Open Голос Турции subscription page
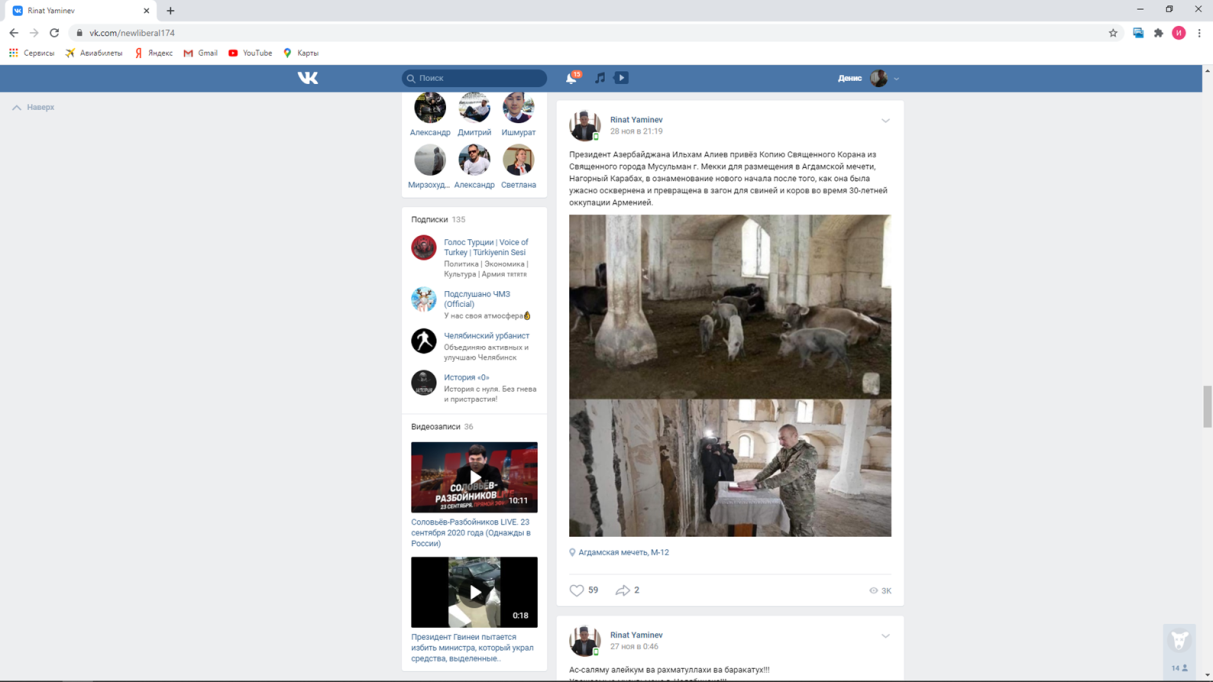The image size is (1213, 682). [x=486, y=247]
